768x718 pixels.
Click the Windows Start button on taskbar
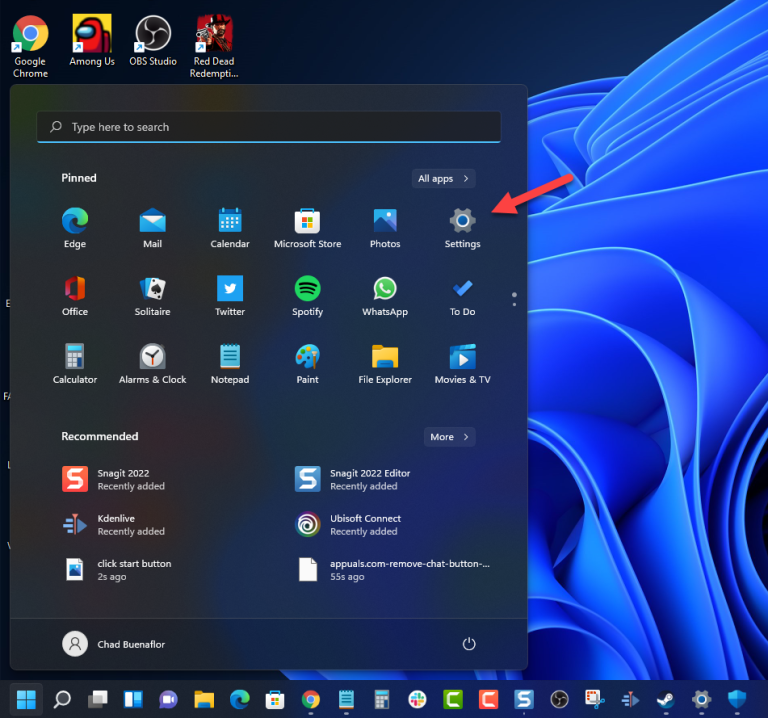point(26,699)
